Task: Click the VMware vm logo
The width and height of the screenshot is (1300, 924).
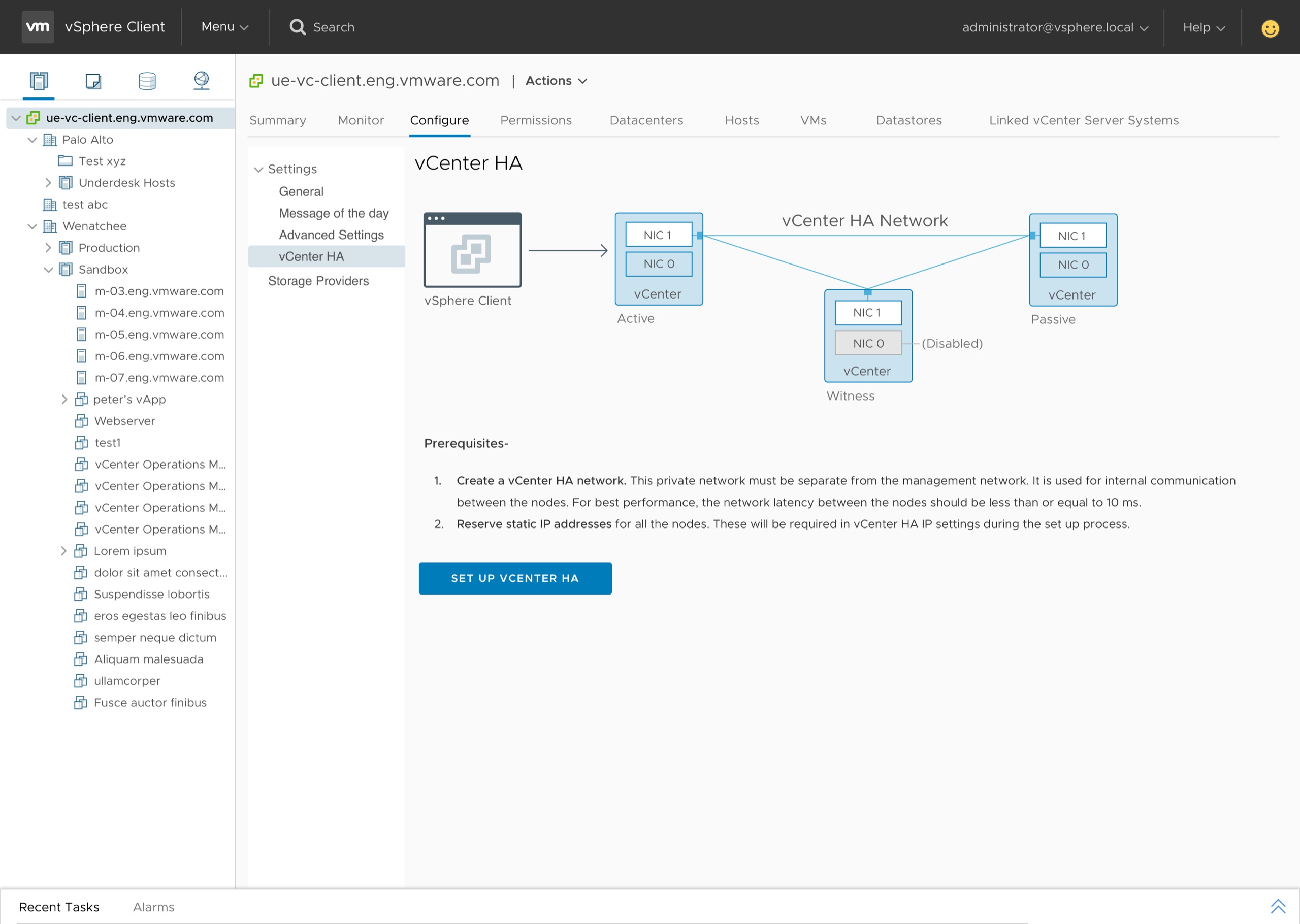Action: [38, 27]
